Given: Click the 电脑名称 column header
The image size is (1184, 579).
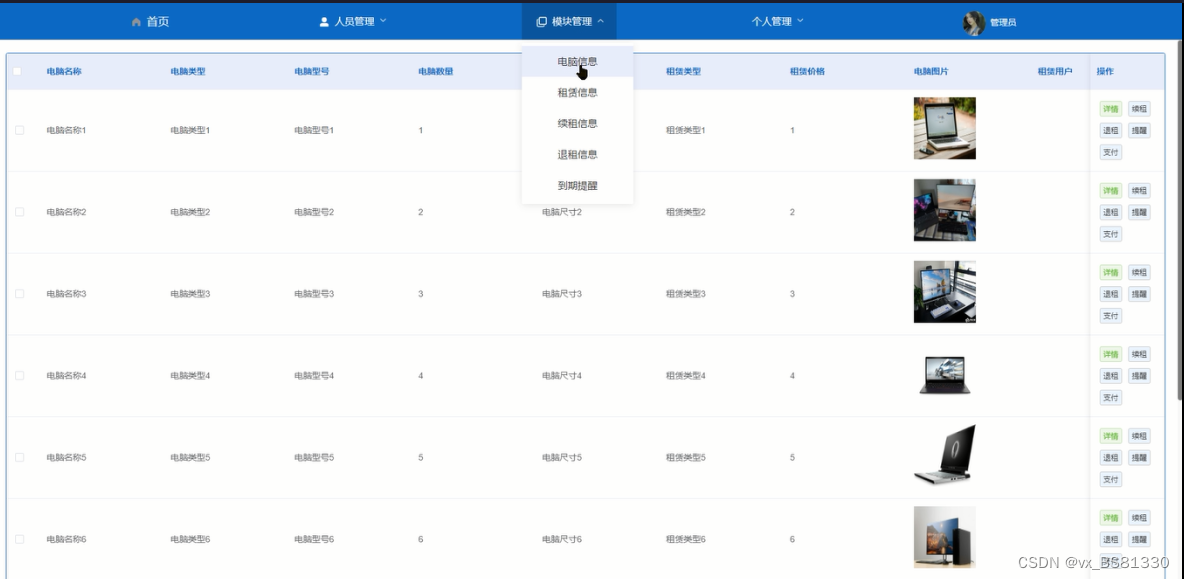Looking at the screenshot, I should click(x=64, y=72).
